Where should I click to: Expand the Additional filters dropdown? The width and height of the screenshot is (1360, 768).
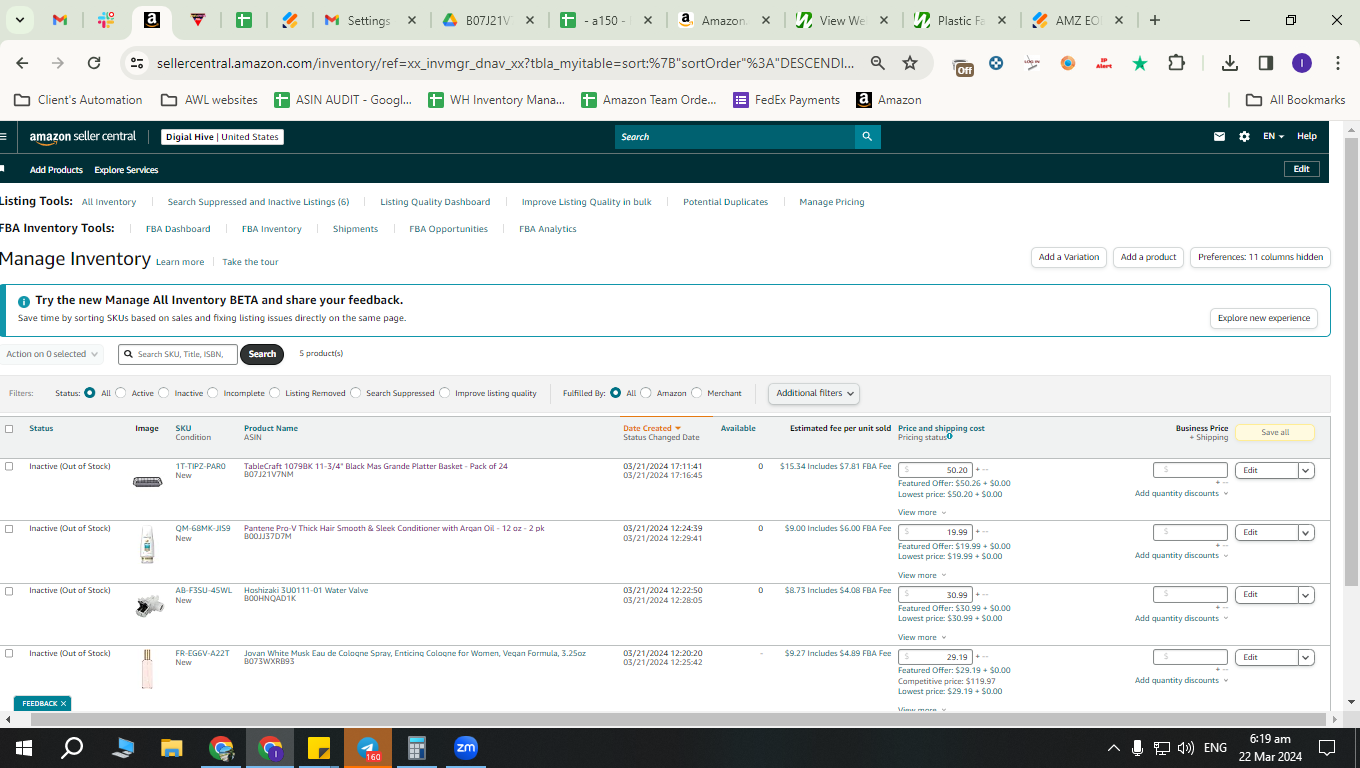point(814,393)
